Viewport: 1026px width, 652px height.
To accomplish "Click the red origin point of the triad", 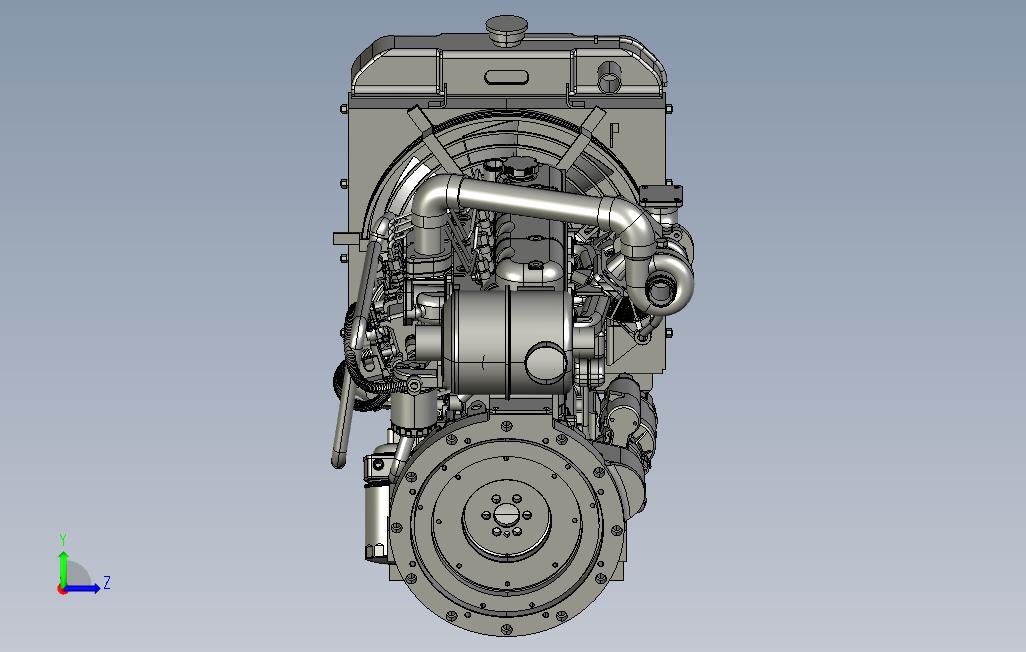I will (62, 590).
